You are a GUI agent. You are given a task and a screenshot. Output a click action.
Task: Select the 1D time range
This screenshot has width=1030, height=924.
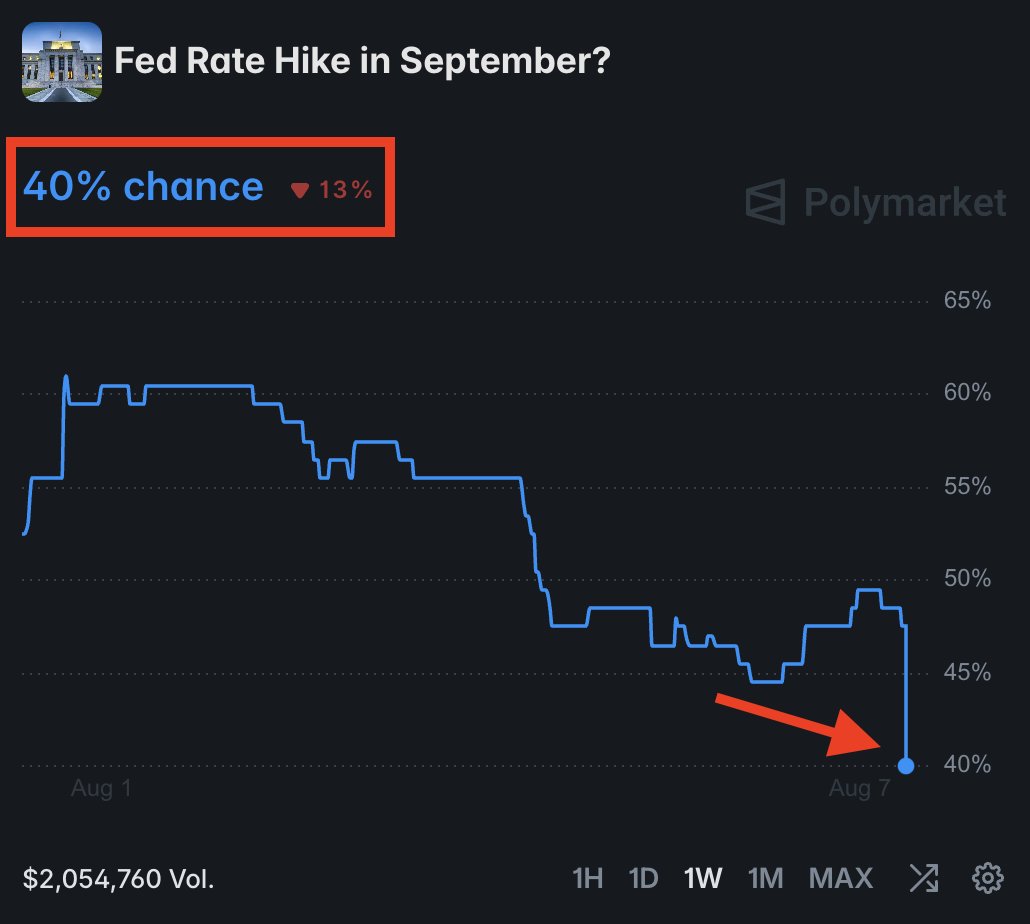pos(643,878)
